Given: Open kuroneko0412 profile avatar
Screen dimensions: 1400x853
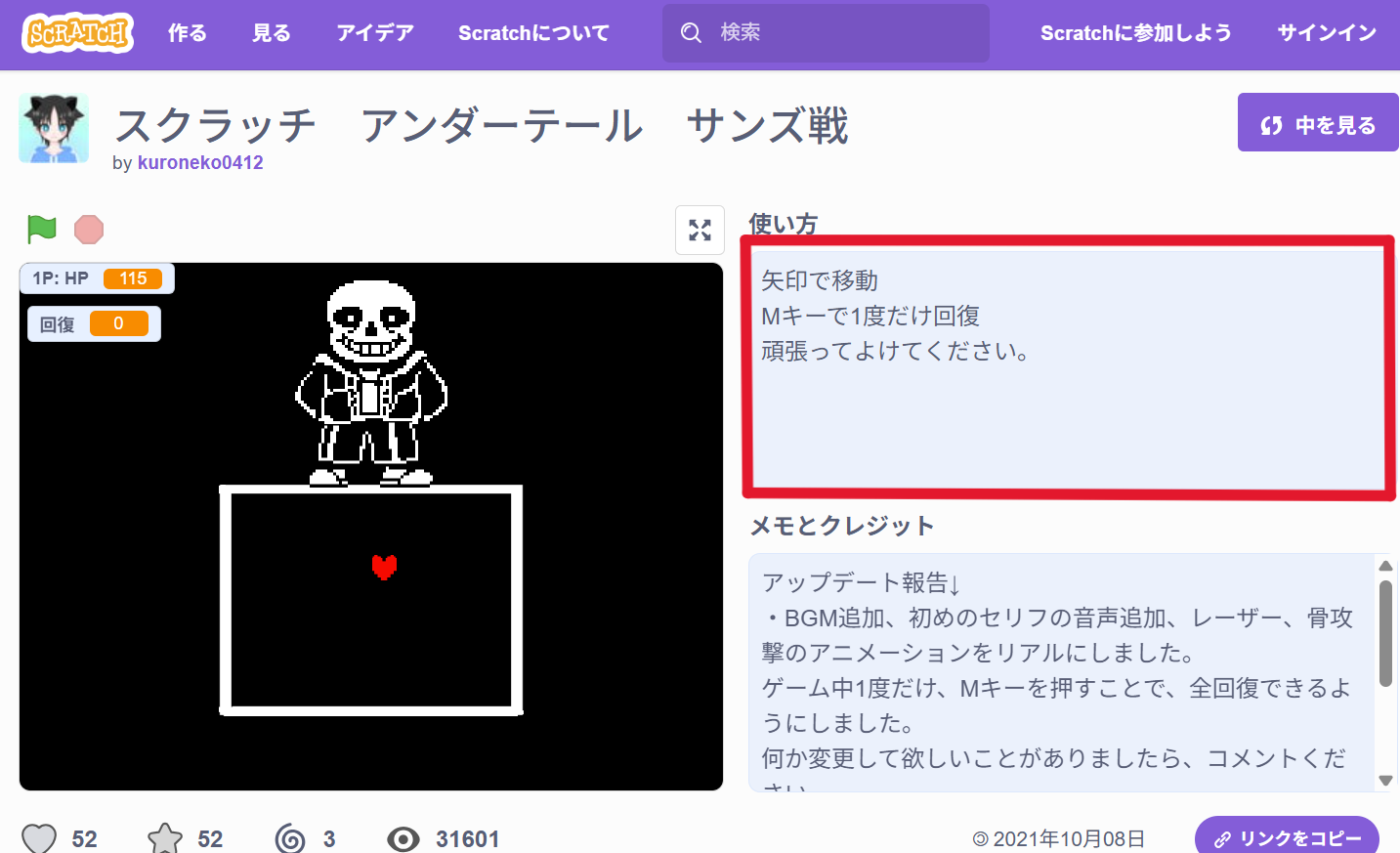Looking at the screenshot, I should (54, 128).
